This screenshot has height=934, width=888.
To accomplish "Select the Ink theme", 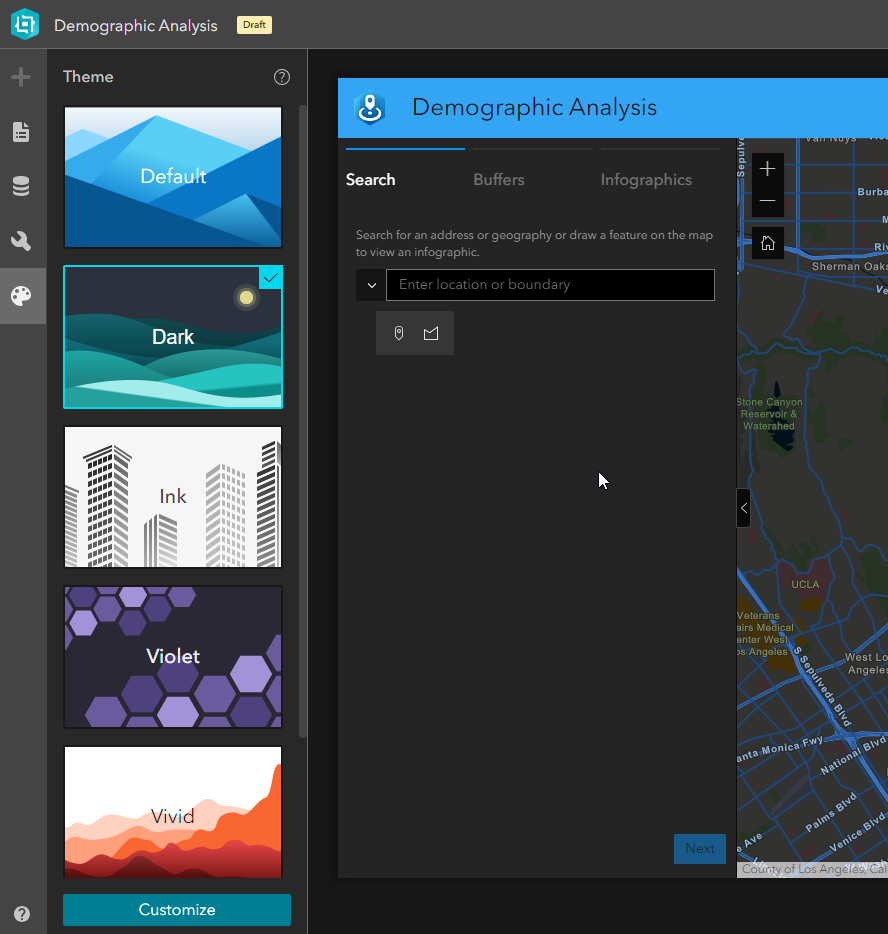I will [172, 495].
